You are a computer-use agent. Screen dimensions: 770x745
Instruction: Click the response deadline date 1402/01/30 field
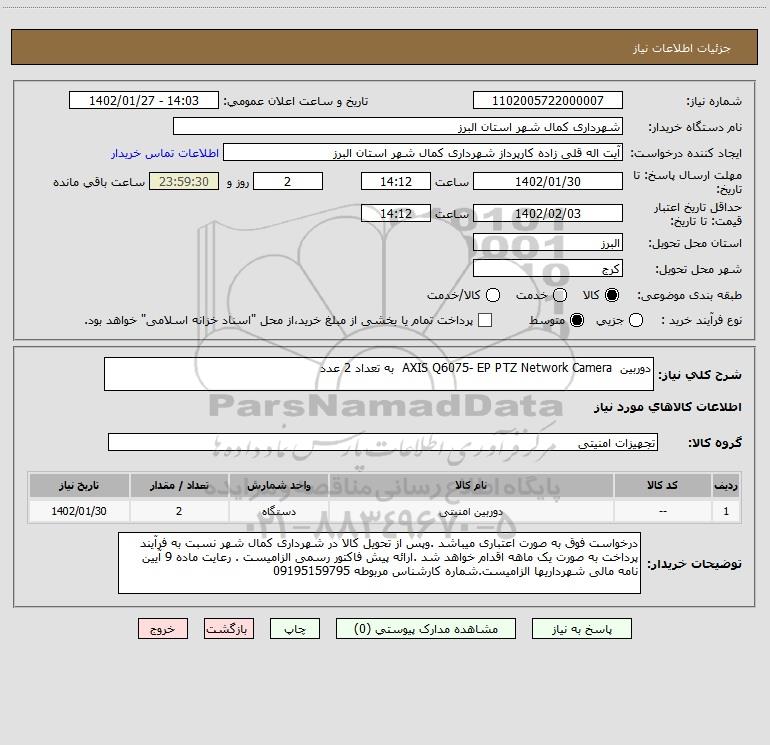click(x=548, y=181)
